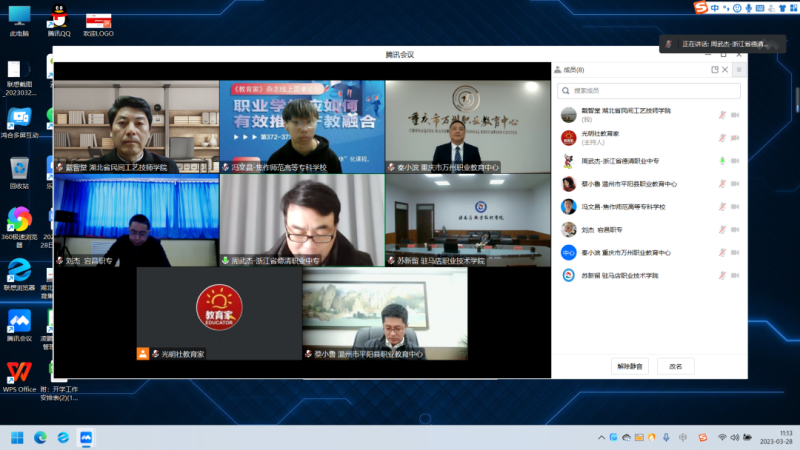The image size is (800, 450).
Task: Click Sogou input method S logo
Action: click(701, 7)
